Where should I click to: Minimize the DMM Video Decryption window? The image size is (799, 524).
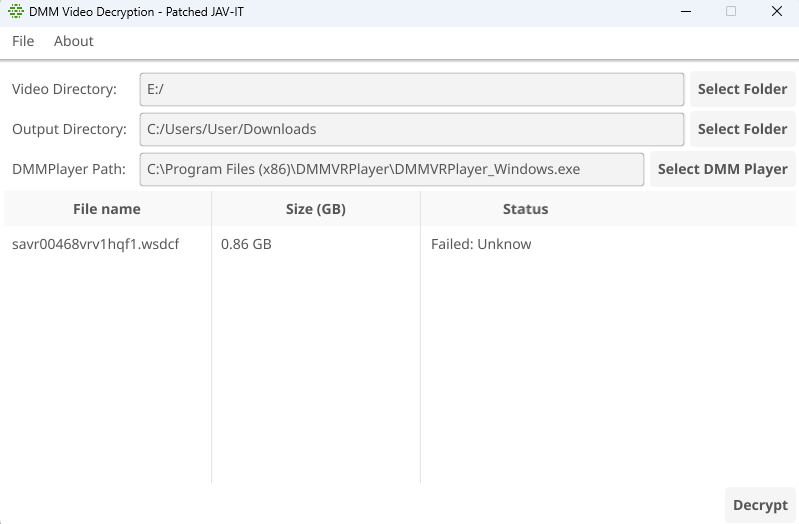click(x=686, y=11)
